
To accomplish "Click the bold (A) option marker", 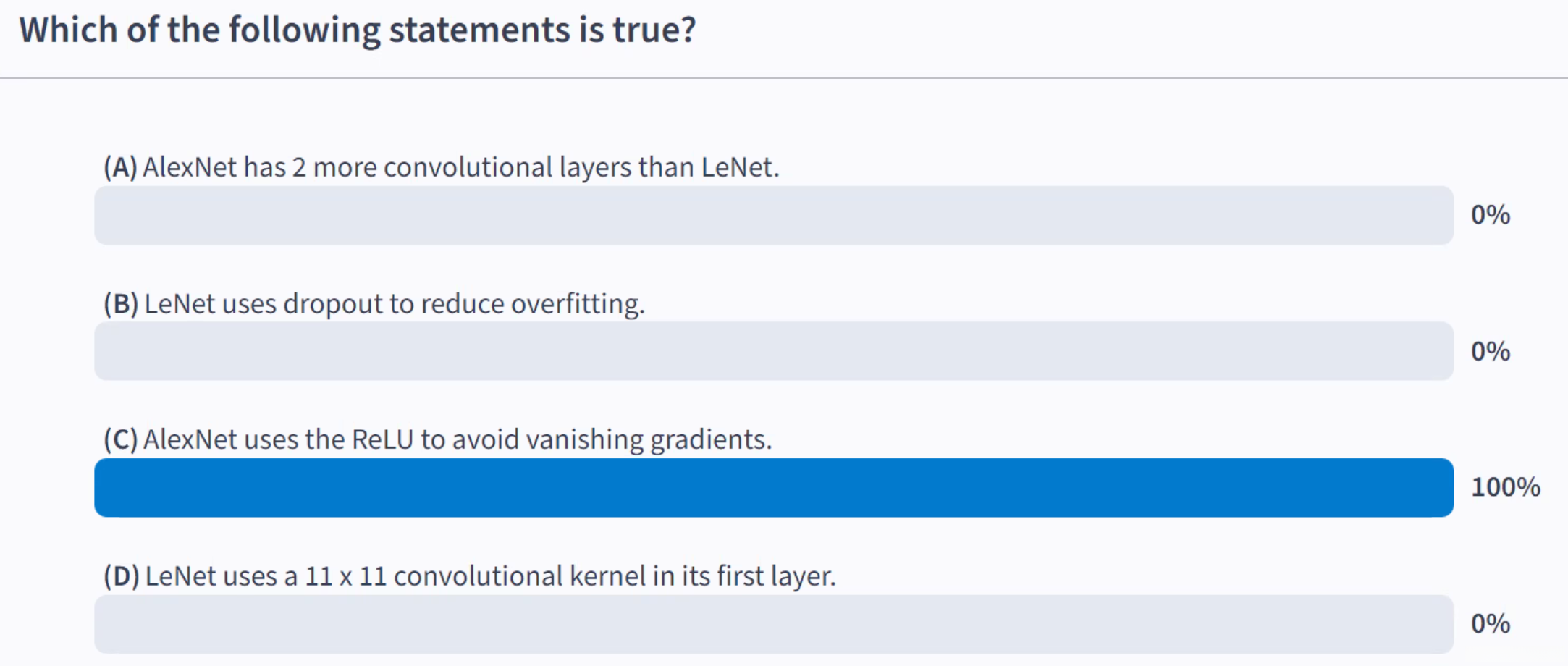I will pyautogui.click(x=120, y=167).
